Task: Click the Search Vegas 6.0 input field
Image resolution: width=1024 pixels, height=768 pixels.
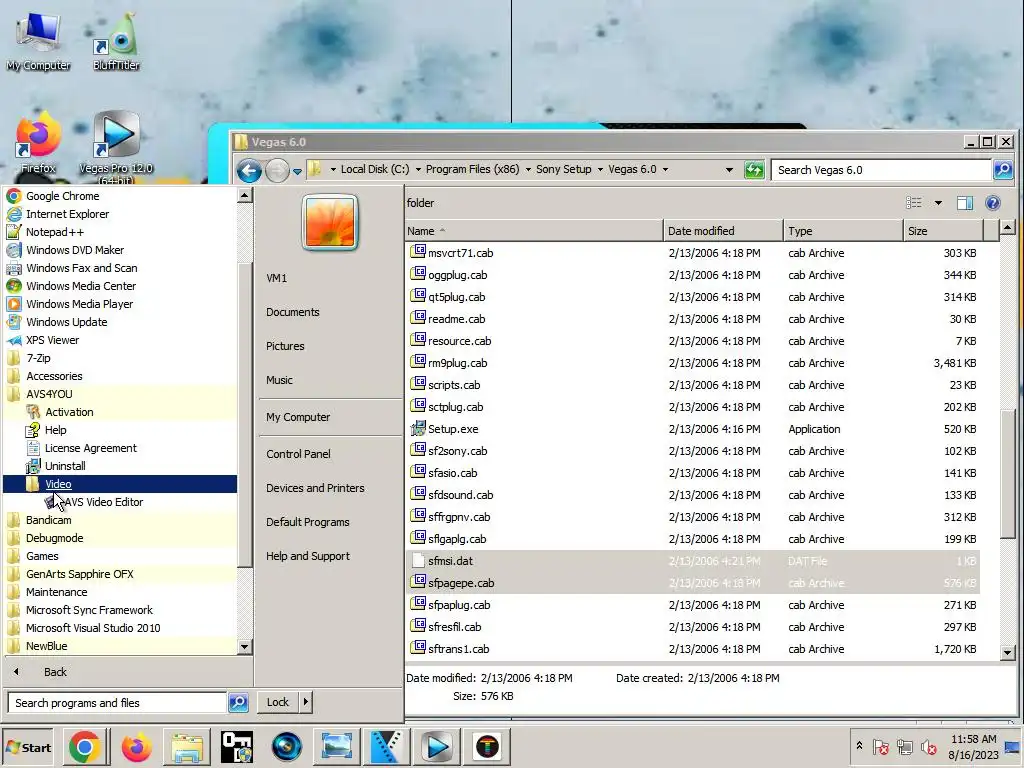Action: point(881,170)
